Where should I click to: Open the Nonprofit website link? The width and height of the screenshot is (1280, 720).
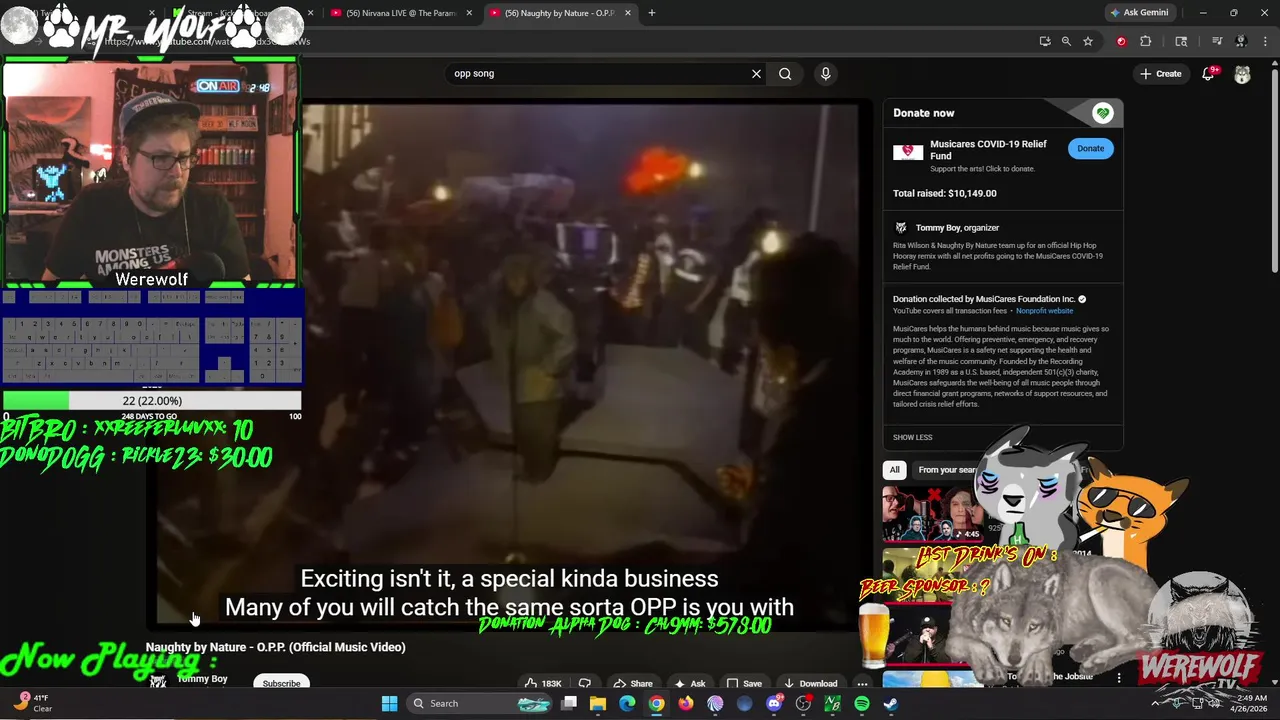(x=1044, y=311)
